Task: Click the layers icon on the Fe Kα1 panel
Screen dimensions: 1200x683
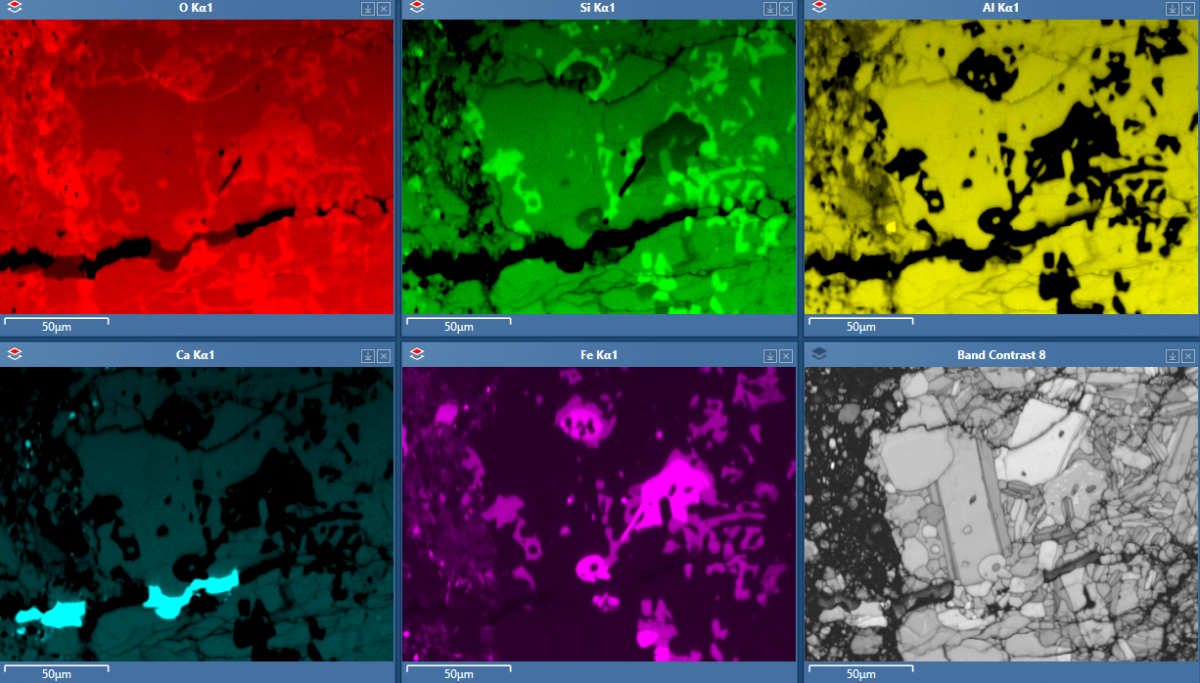Action: tap(417, 354)
